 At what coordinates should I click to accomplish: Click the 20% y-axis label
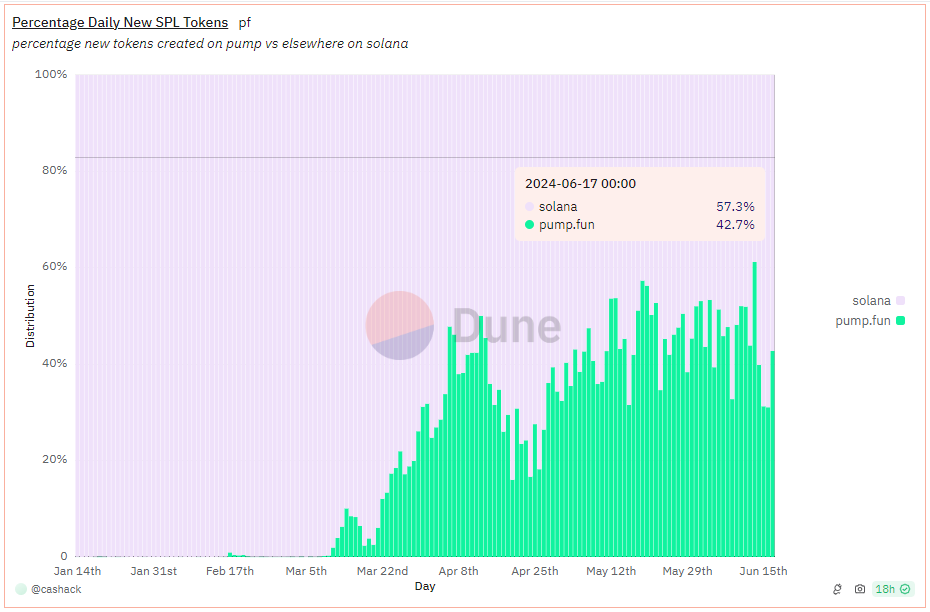pos(55,459)
